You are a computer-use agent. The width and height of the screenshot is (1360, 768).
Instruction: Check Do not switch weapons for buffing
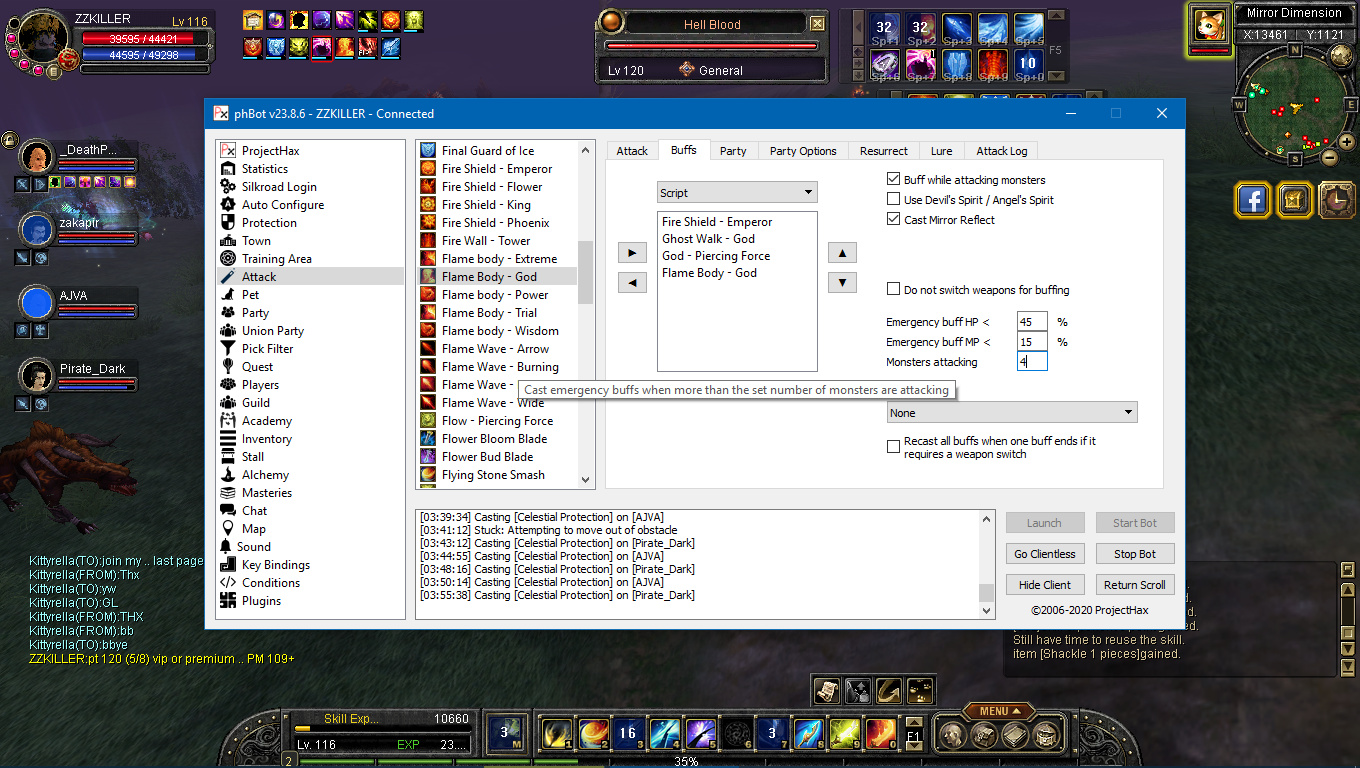click(894, 290)
